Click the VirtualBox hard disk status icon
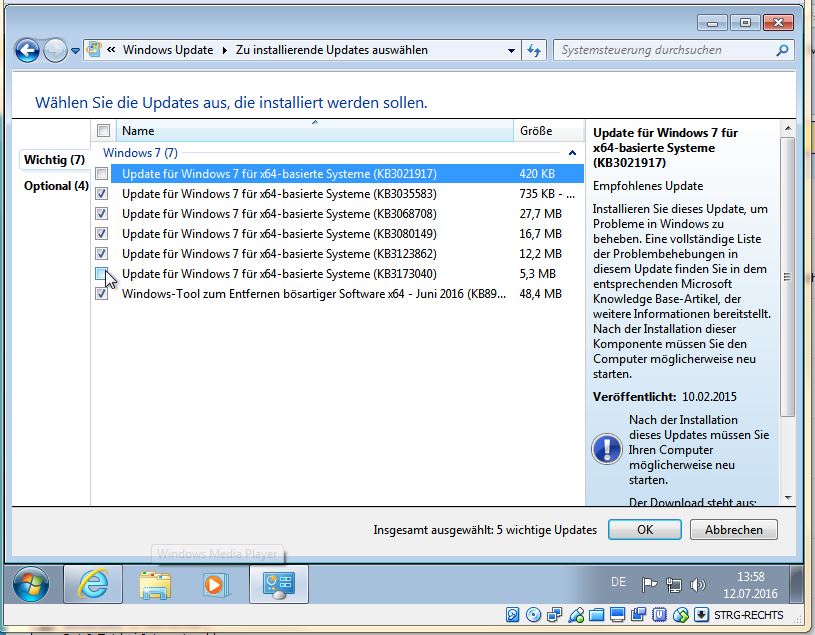815x635 pixels. point(512,615)
